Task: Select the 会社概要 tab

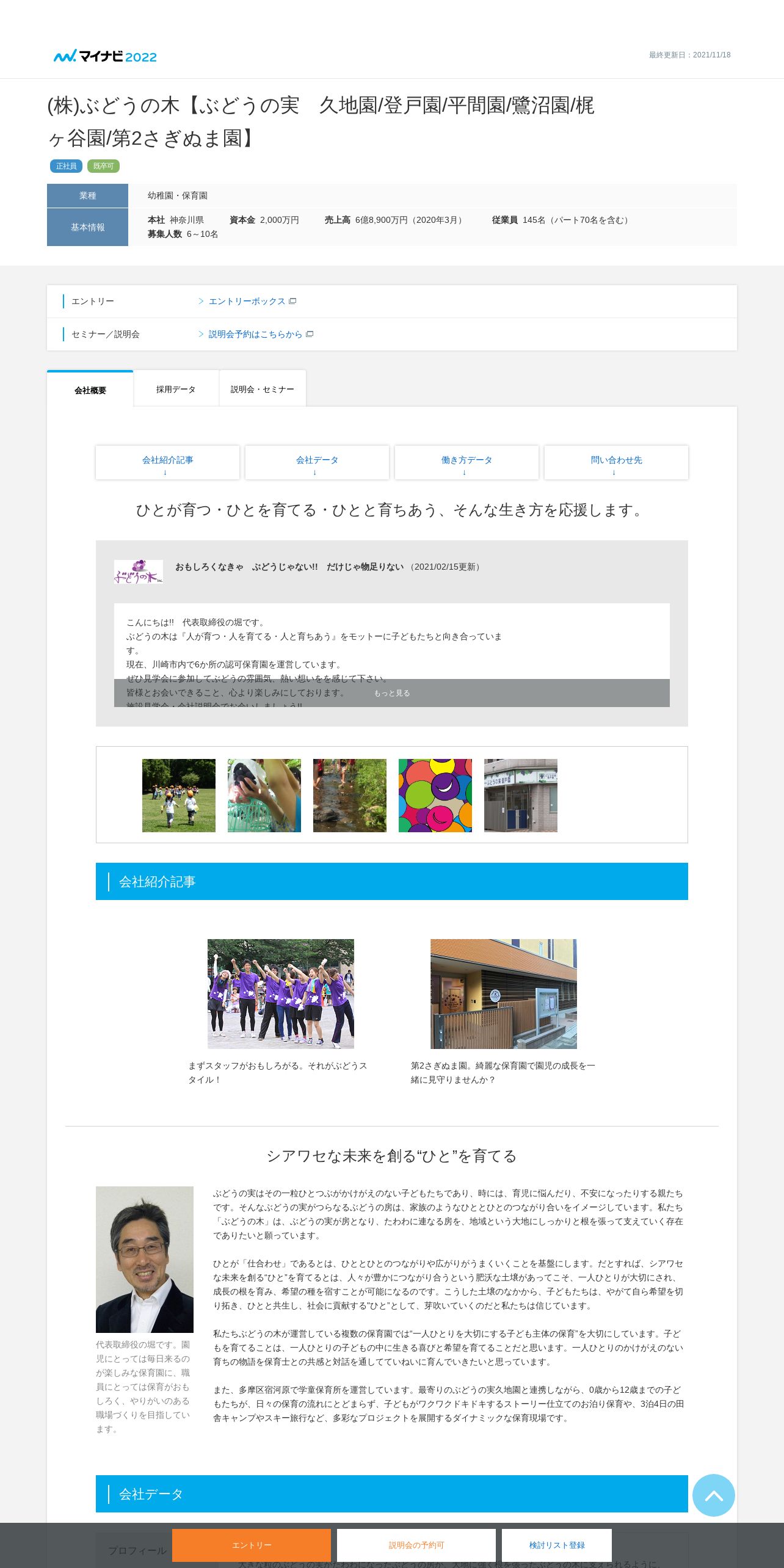Action: (90, 390)
